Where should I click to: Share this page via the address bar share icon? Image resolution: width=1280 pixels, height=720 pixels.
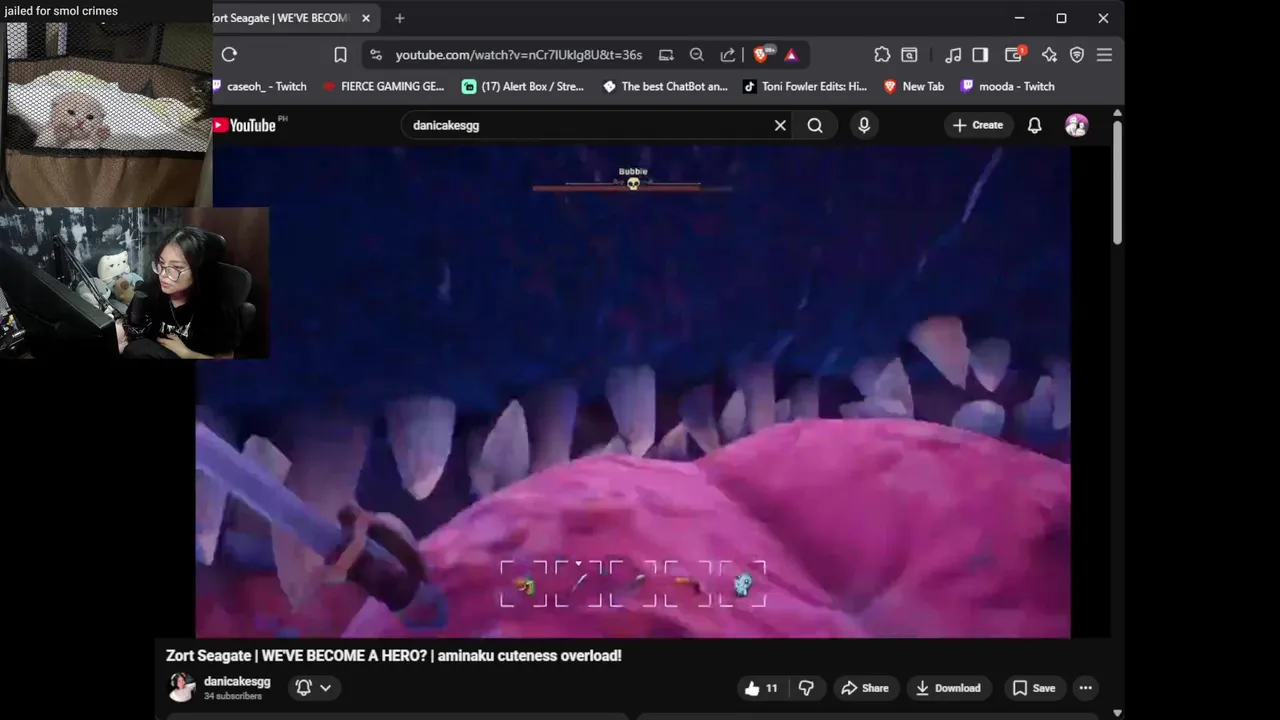(x=728, y=55)
